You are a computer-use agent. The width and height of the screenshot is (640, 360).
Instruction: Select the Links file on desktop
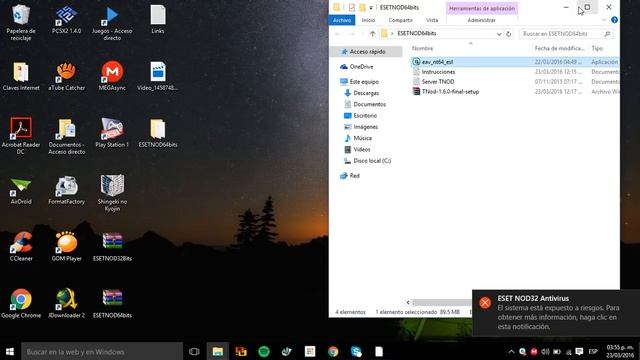coord(158,19)
